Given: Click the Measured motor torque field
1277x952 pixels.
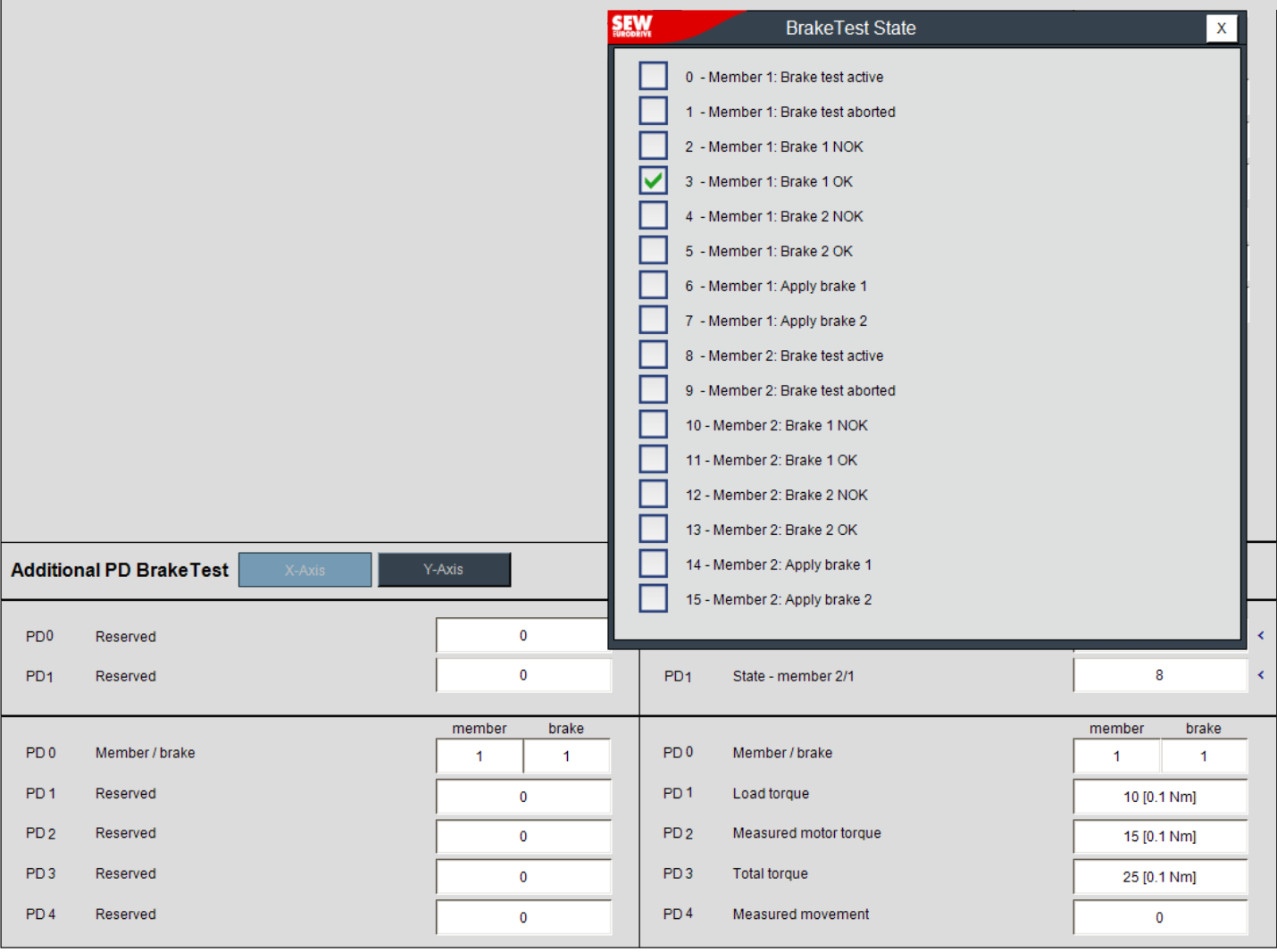Looking at the screenshot, I should pos(1159,837).
